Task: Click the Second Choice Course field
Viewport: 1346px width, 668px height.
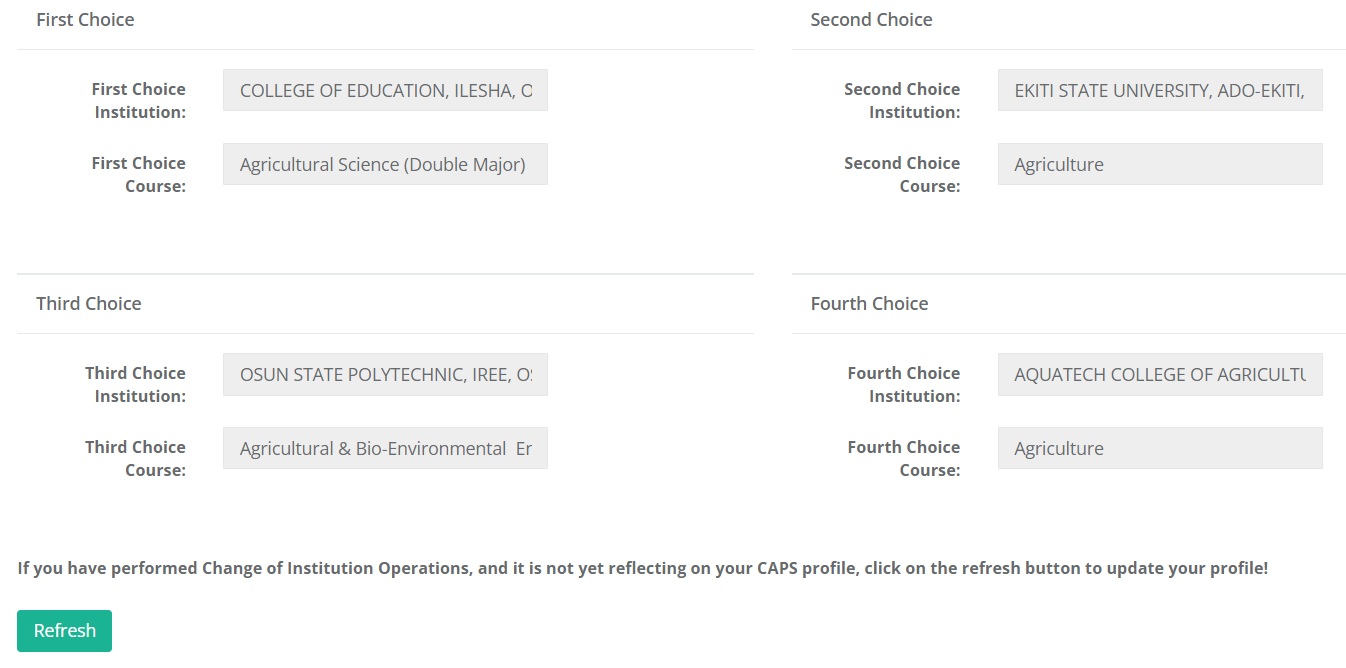Action: (x=1159, y=164)
